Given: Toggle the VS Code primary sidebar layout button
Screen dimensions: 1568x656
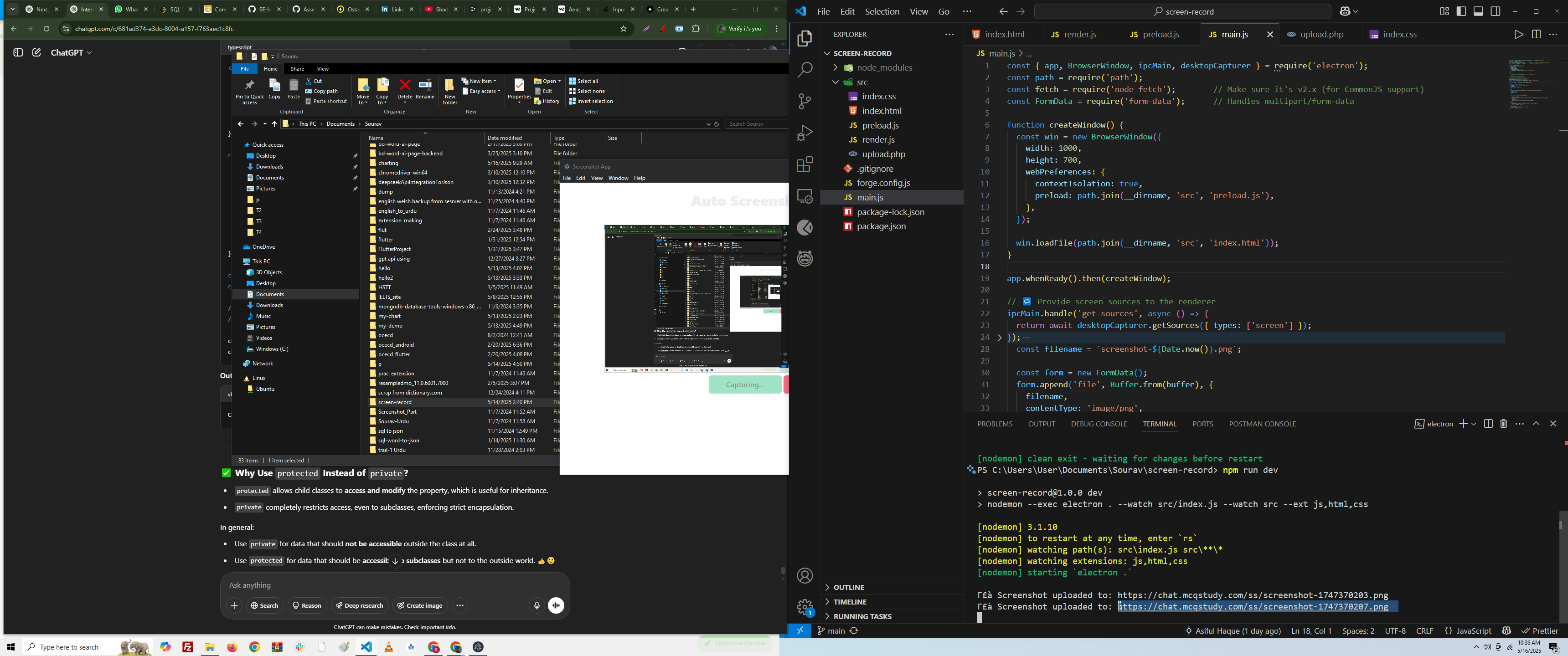Looking at the screenshot, I should tap(1461, 11).
